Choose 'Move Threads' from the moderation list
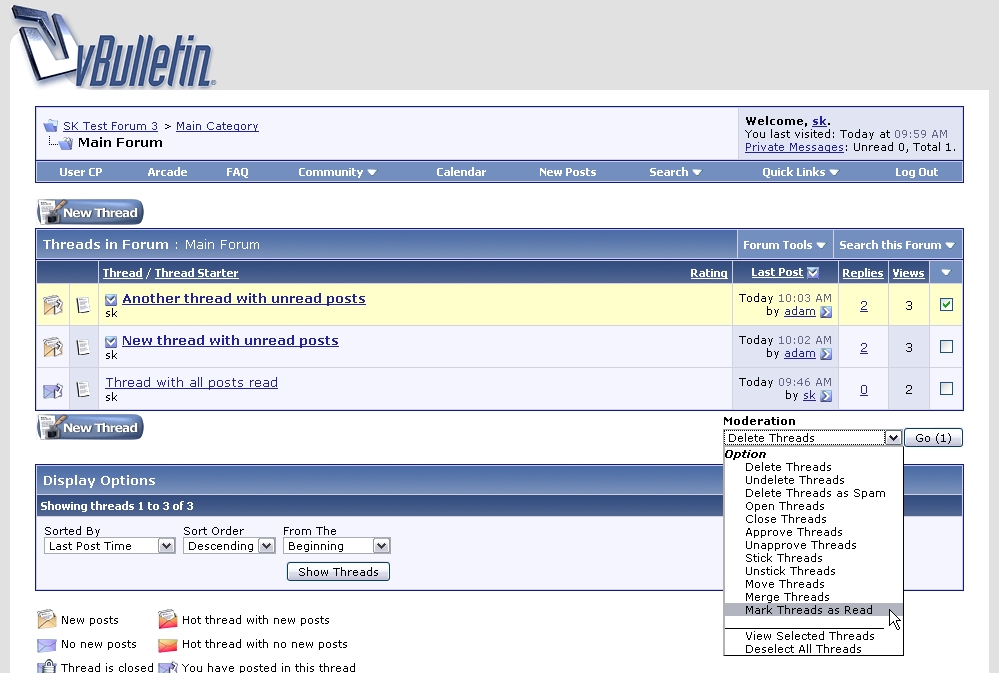 tap(784, 584)
